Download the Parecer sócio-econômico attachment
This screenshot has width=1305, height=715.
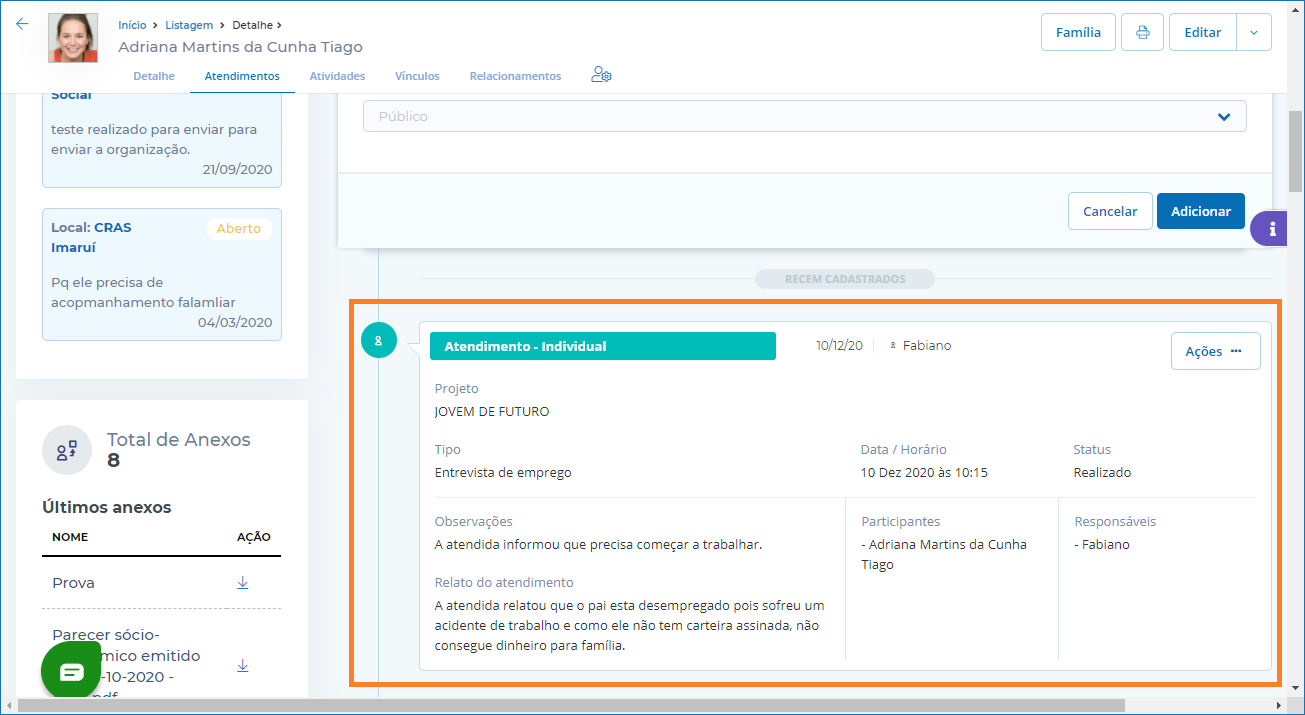[242, 665]
